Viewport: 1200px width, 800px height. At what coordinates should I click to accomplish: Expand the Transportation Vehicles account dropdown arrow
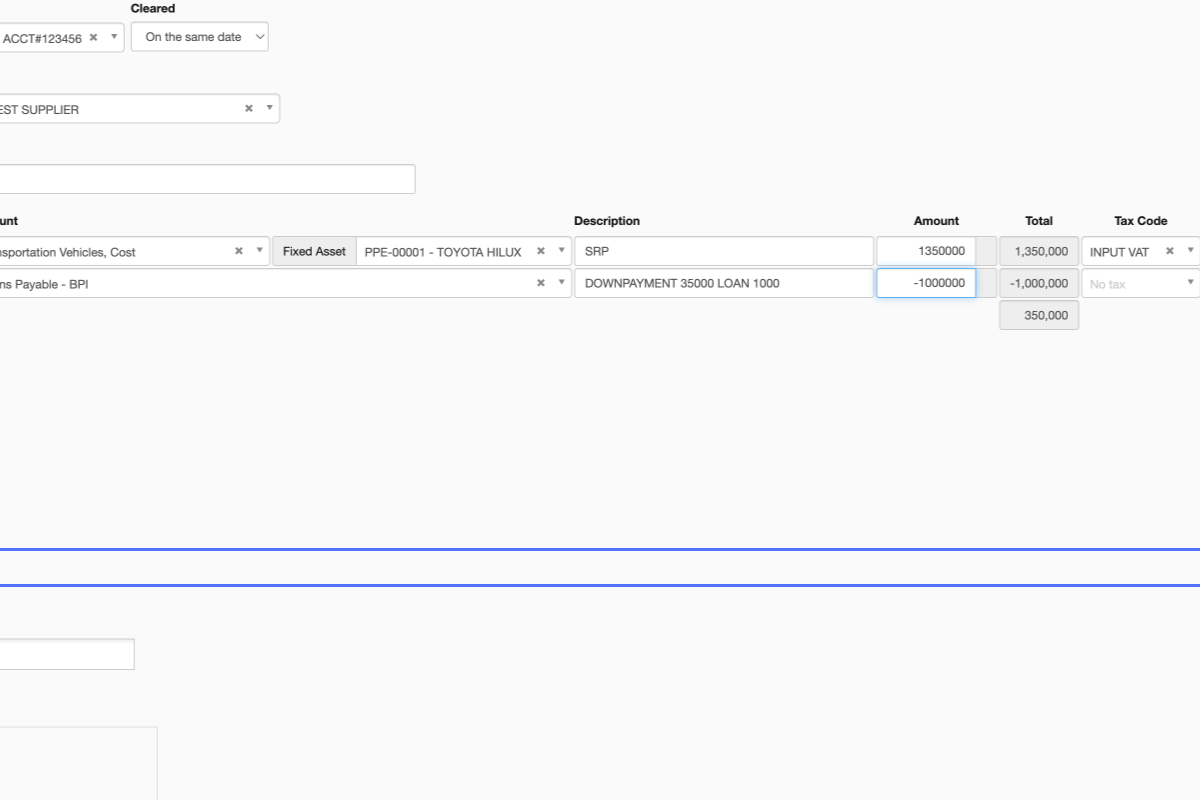click(x=259, y=252)
